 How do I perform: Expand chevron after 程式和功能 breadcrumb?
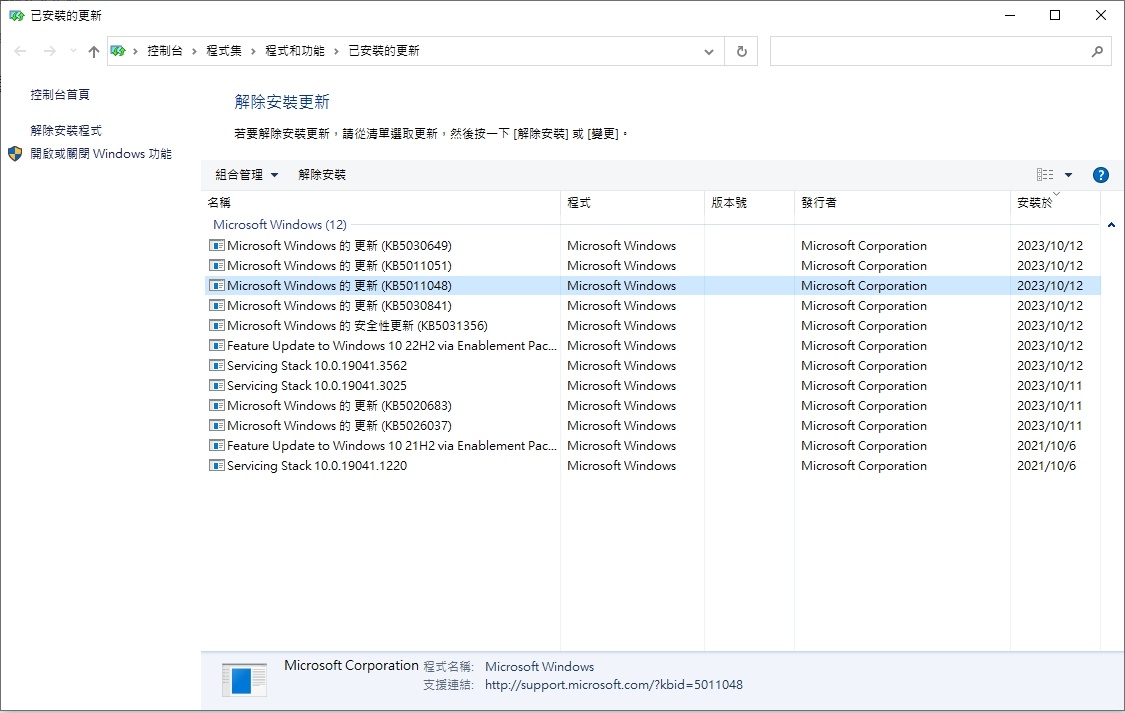pyautogui.click(x=336, y=52)
